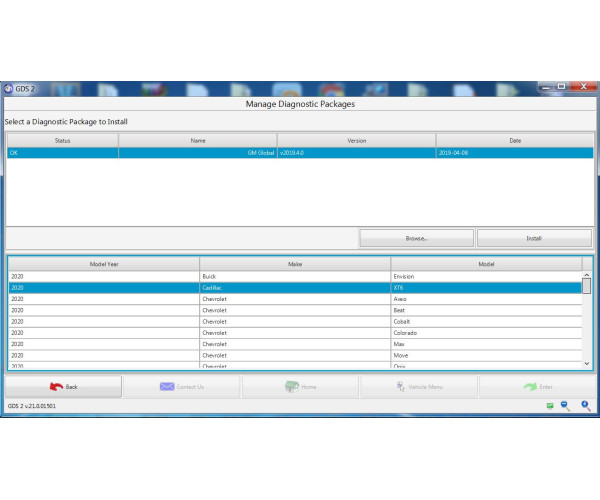Viewport: 600px width, 500px height.
Task: Install the selected diagnostic package
Action: point(534,238)
